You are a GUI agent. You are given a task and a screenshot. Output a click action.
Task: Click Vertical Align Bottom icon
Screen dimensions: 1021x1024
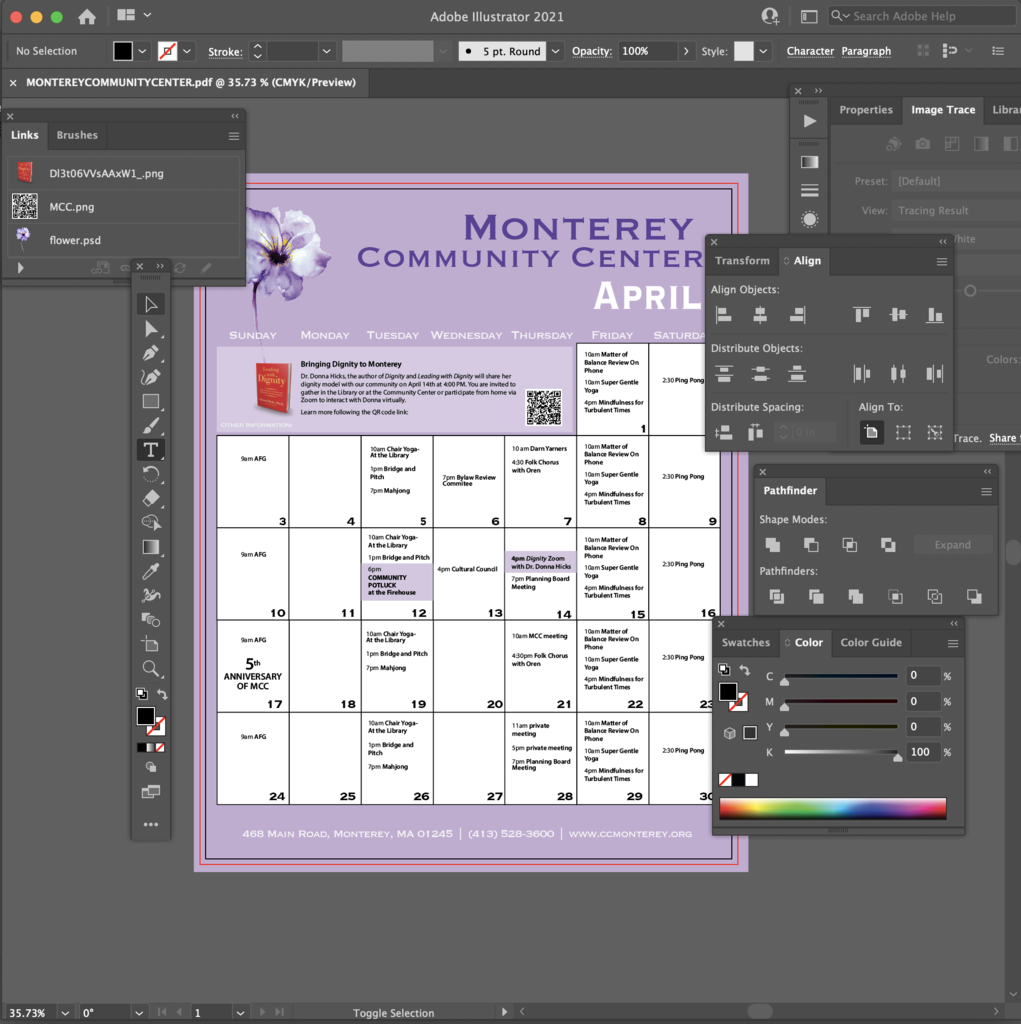[x=935, y=315]
